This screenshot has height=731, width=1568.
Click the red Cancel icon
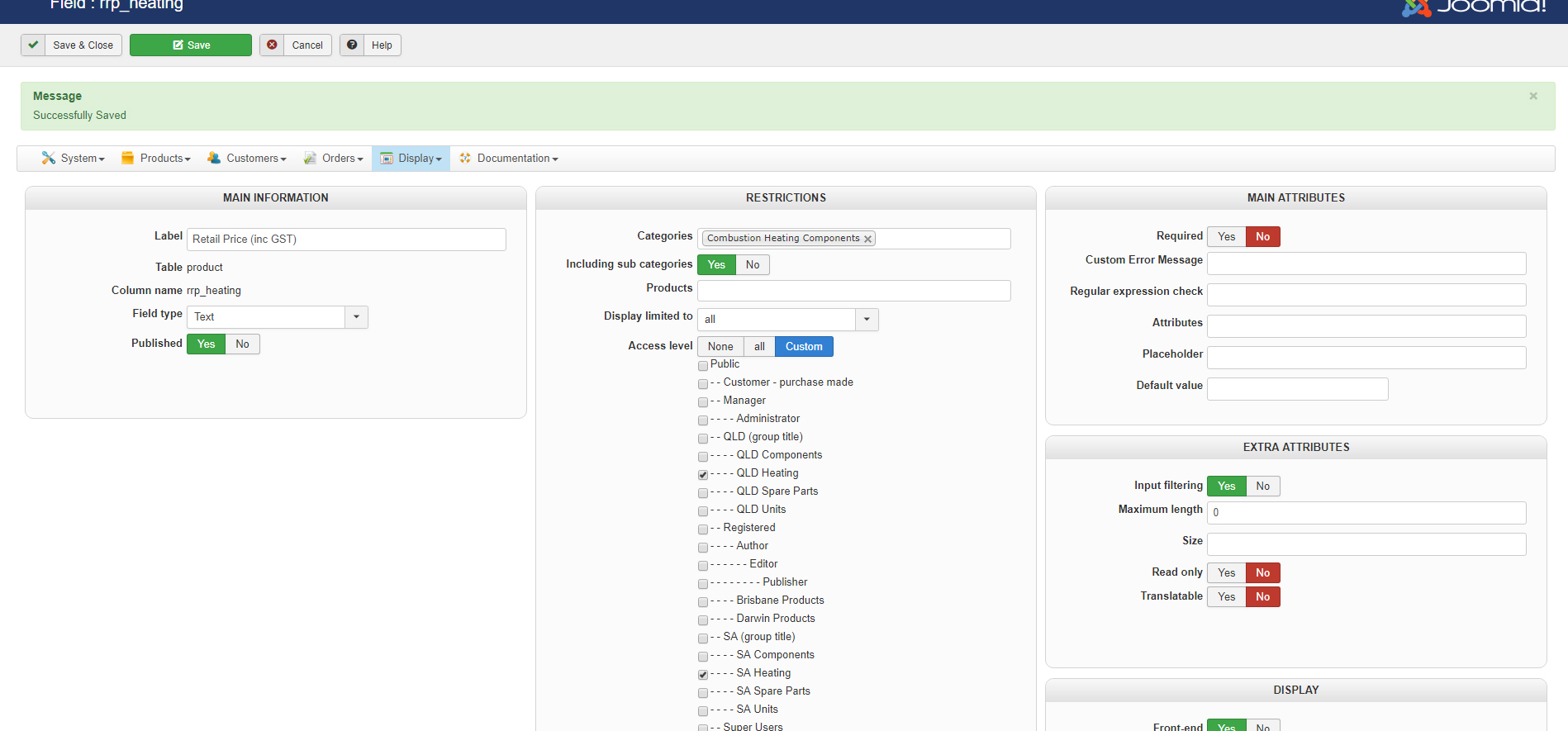coord(272,45)
